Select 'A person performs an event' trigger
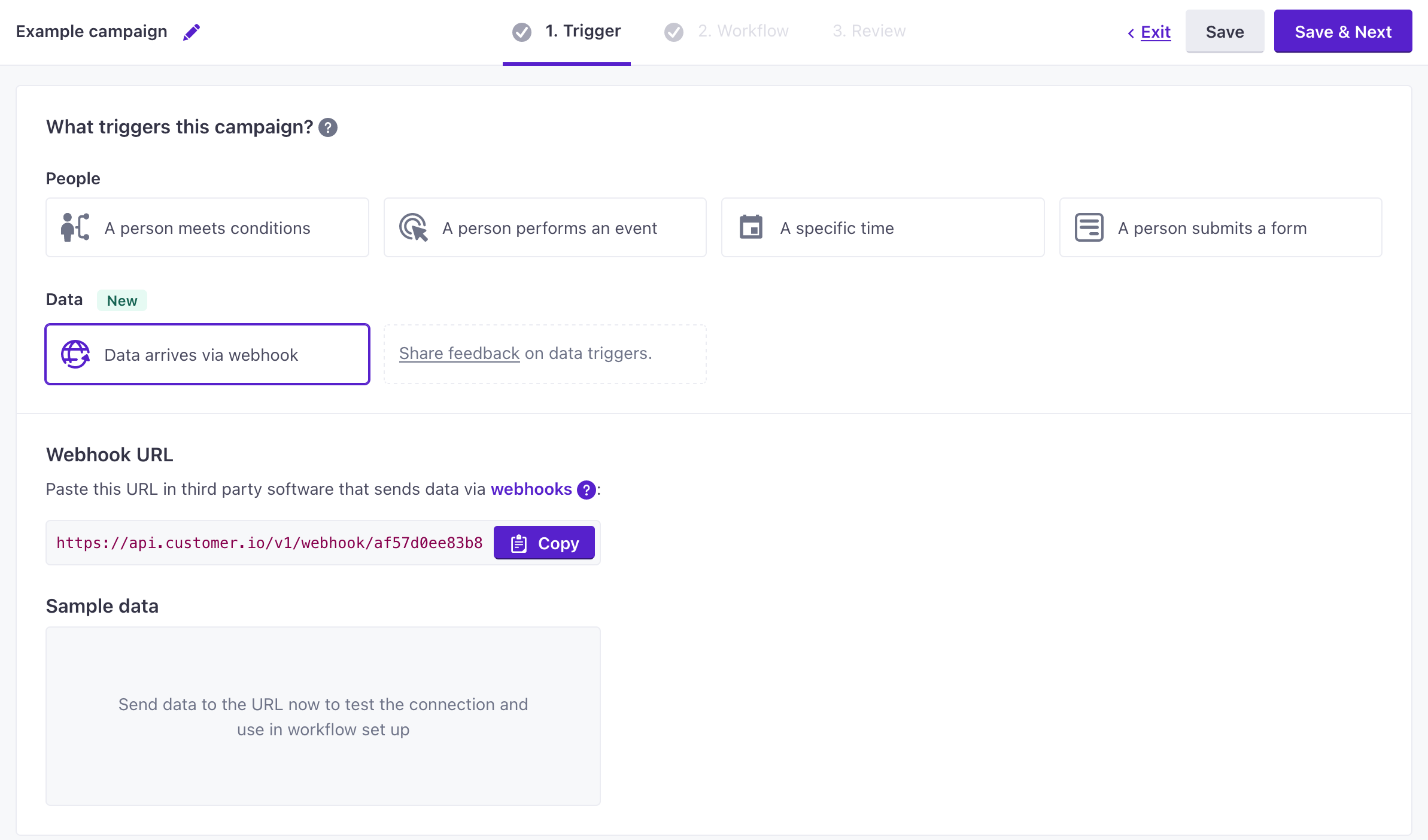The width and height of the screenshot is (1428, 840). tap(545, 227)
